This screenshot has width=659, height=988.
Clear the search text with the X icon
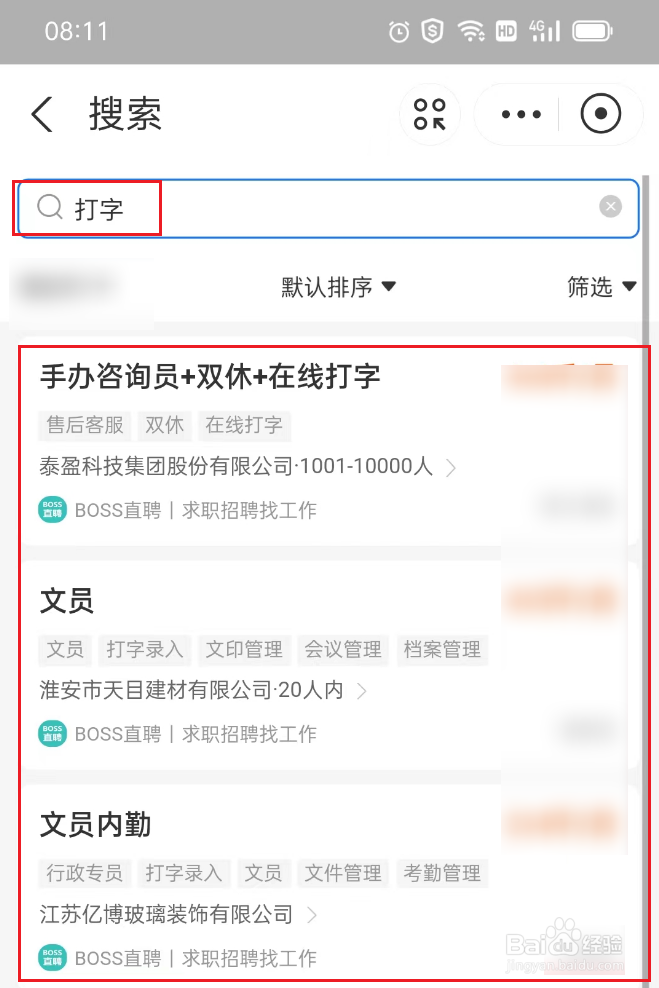(610, 206)
